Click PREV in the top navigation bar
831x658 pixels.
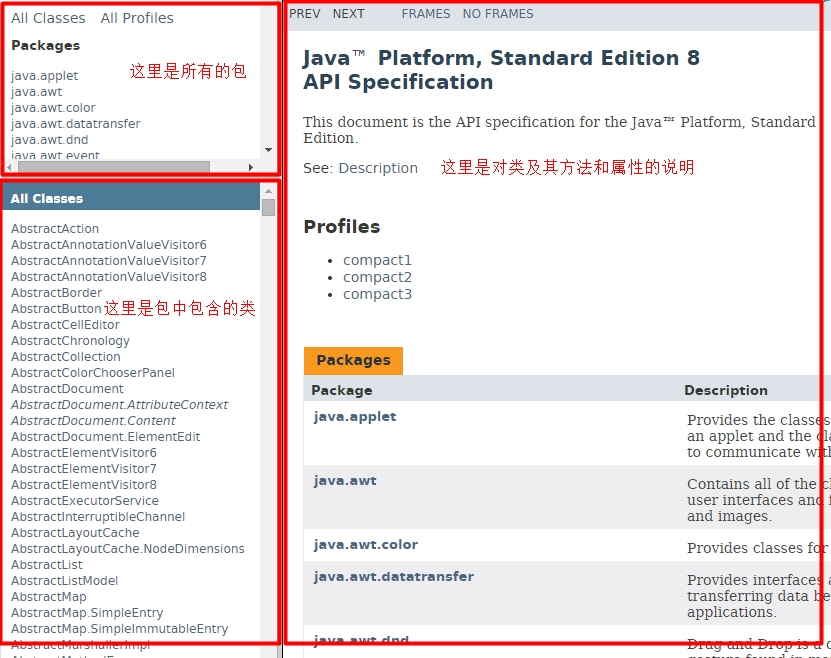(305, 14)
